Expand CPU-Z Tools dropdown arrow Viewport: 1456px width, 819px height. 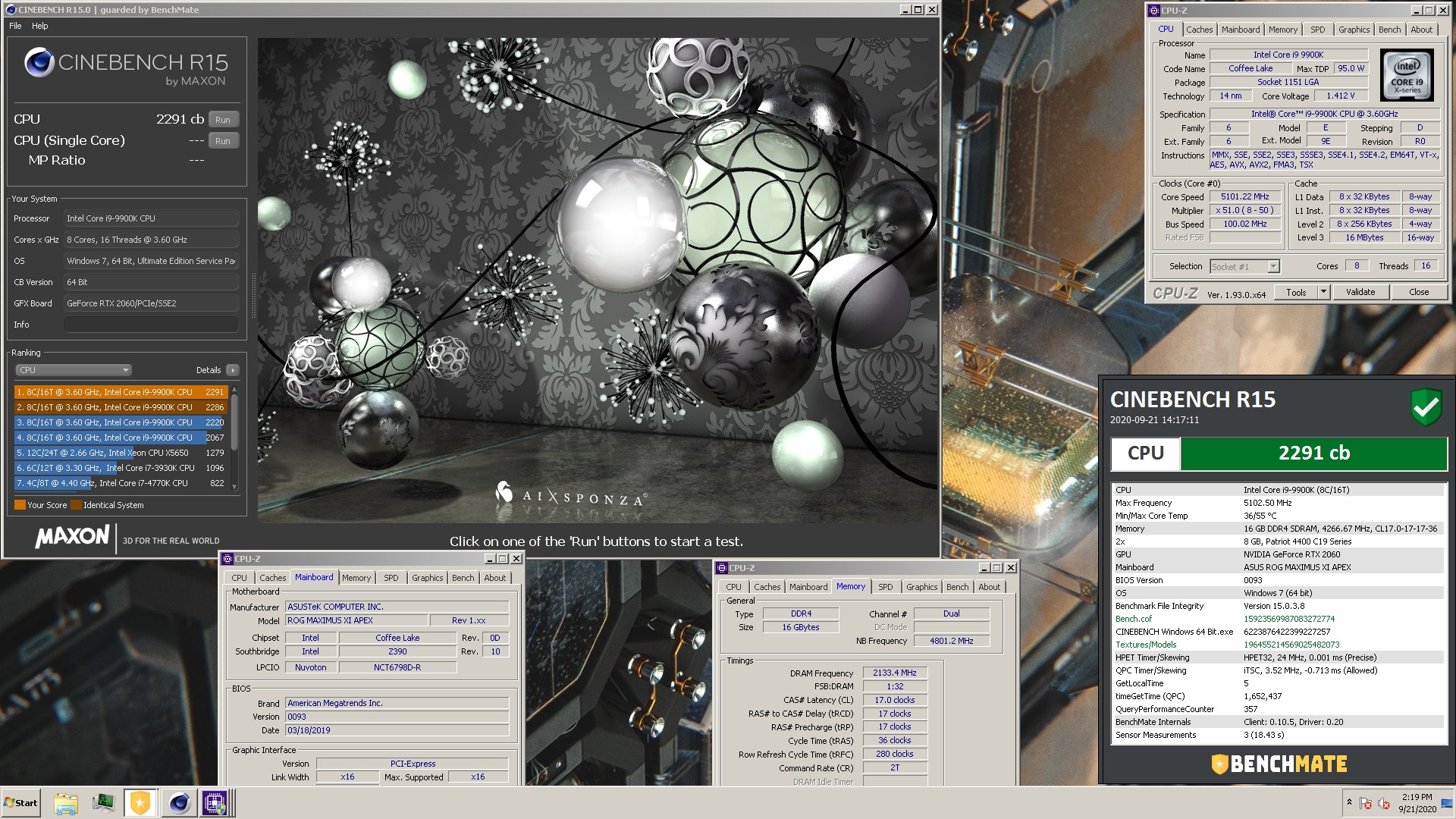click(1323, 292)
